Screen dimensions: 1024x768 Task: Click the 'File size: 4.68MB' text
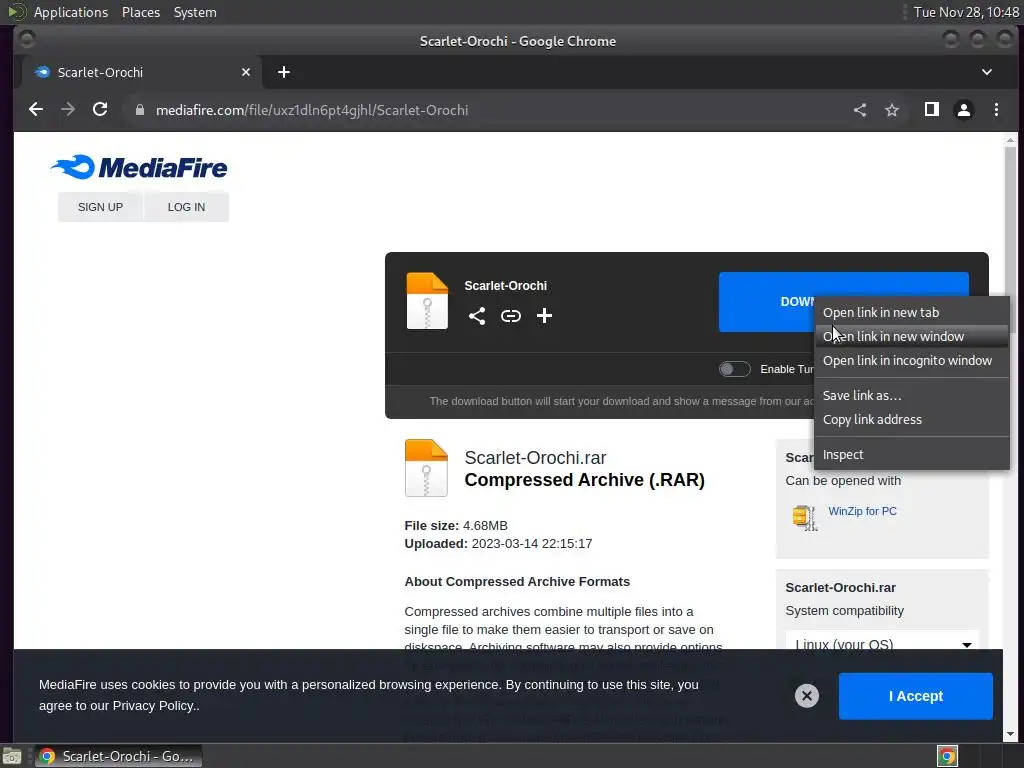(x=456, y=526)
